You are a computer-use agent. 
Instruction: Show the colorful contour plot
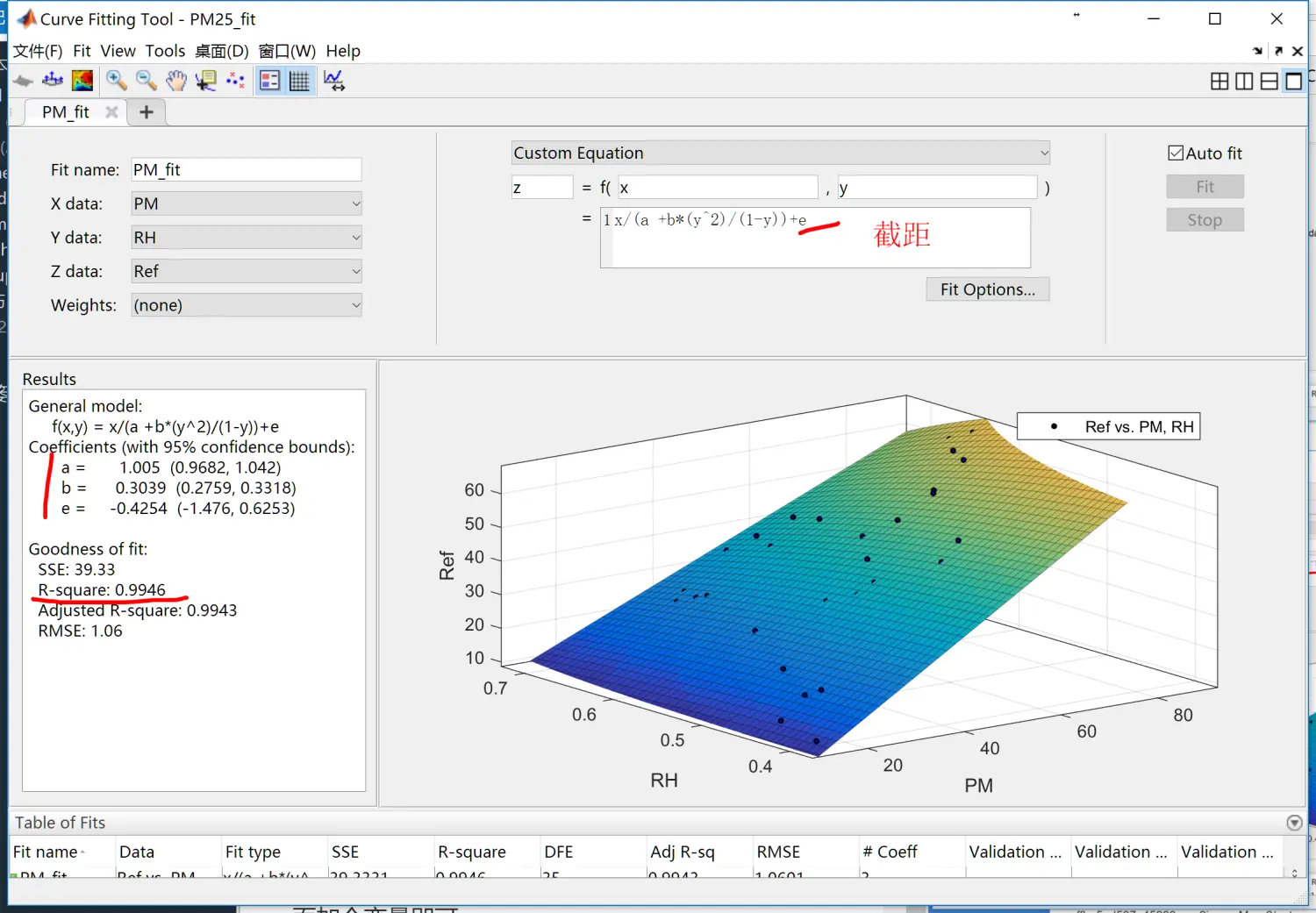pyautogui.click(x=82, y=81)
